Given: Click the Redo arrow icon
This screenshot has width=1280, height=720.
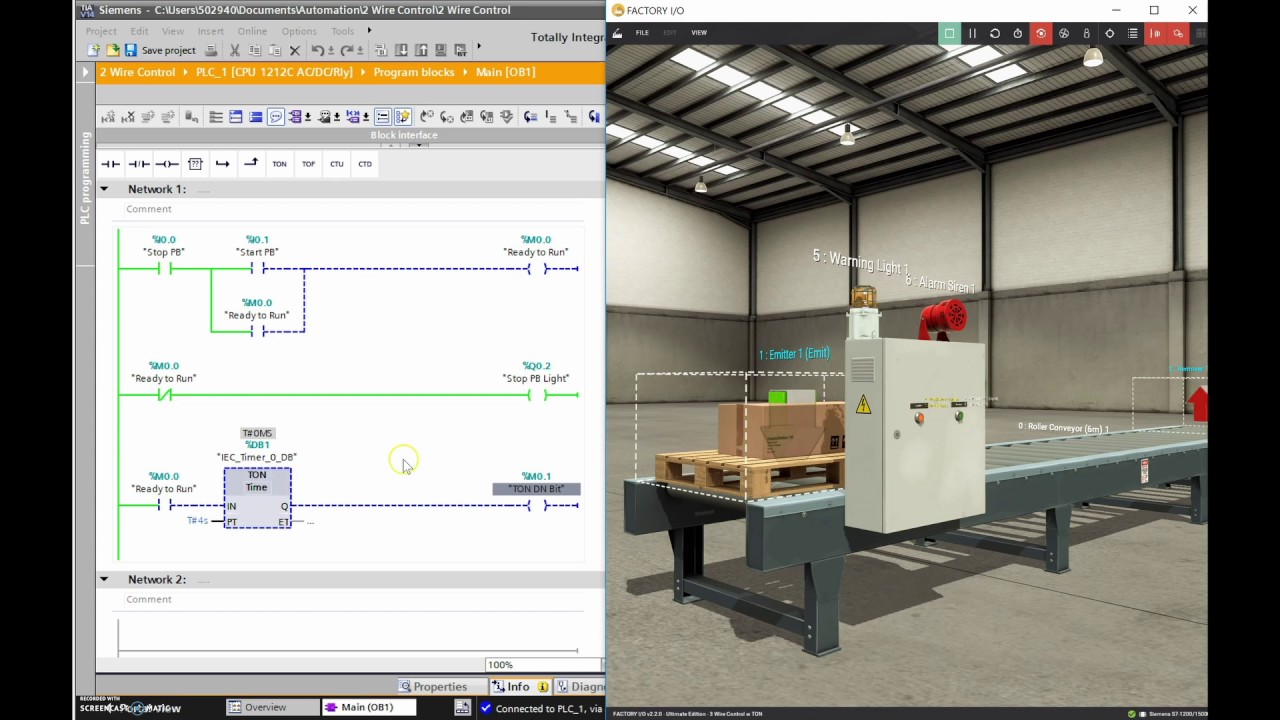Looking at the screenshot, I should [347, 50].
